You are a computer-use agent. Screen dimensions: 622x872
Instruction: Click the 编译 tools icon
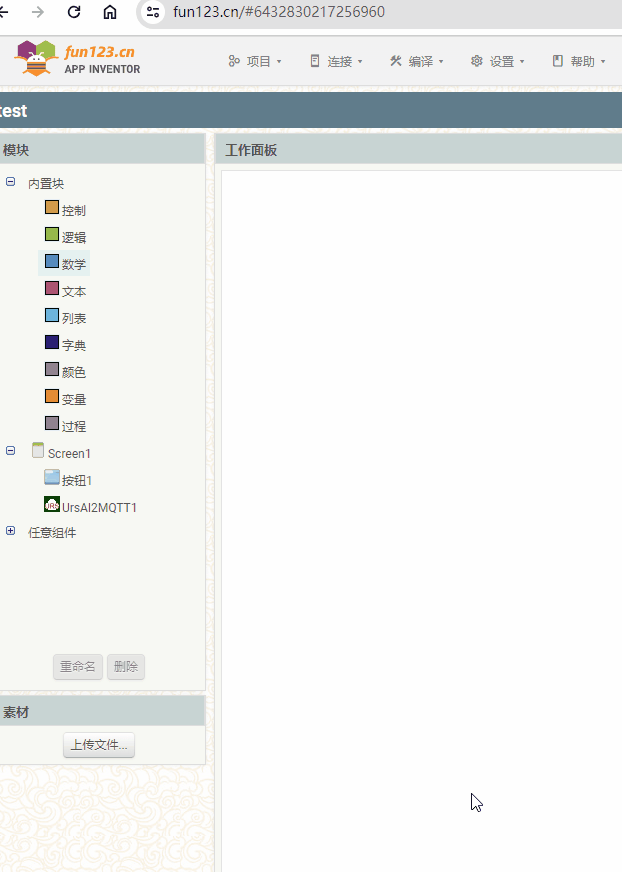pyautogui.click(x=396, y=61)
